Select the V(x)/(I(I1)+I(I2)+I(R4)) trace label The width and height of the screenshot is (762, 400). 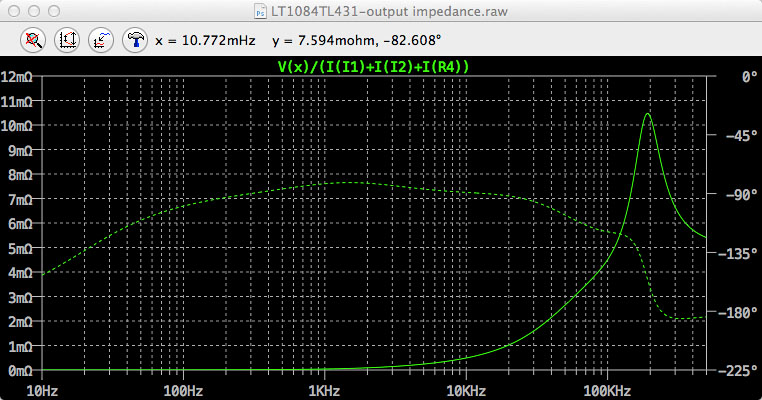pyautogui.click(x=373, y=67)
